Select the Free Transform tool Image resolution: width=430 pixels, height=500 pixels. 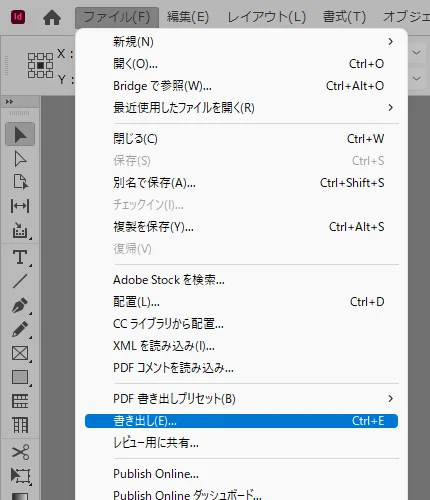point(20,476)
